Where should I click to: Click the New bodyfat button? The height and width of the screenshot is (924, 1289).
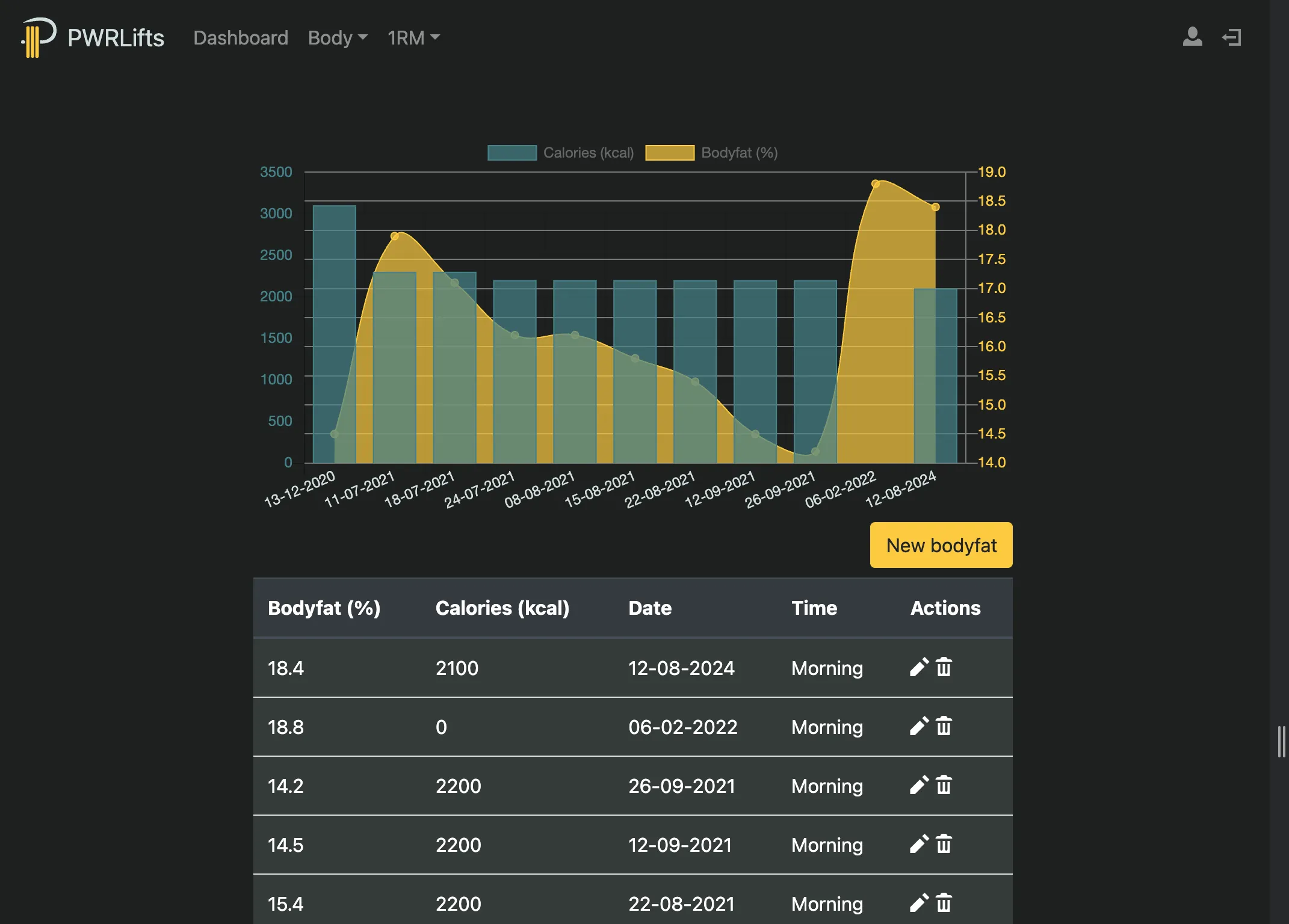pos(941,545)
